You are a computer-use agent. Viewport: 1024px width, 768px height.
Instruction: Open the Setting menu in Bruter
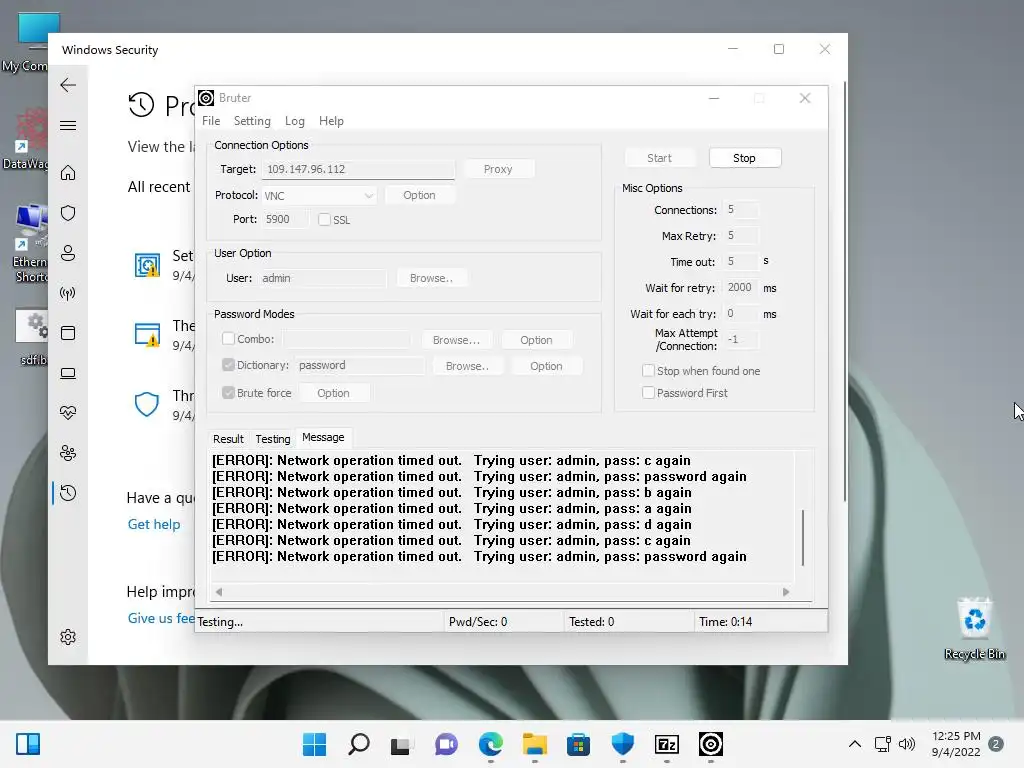click(252, 121)
